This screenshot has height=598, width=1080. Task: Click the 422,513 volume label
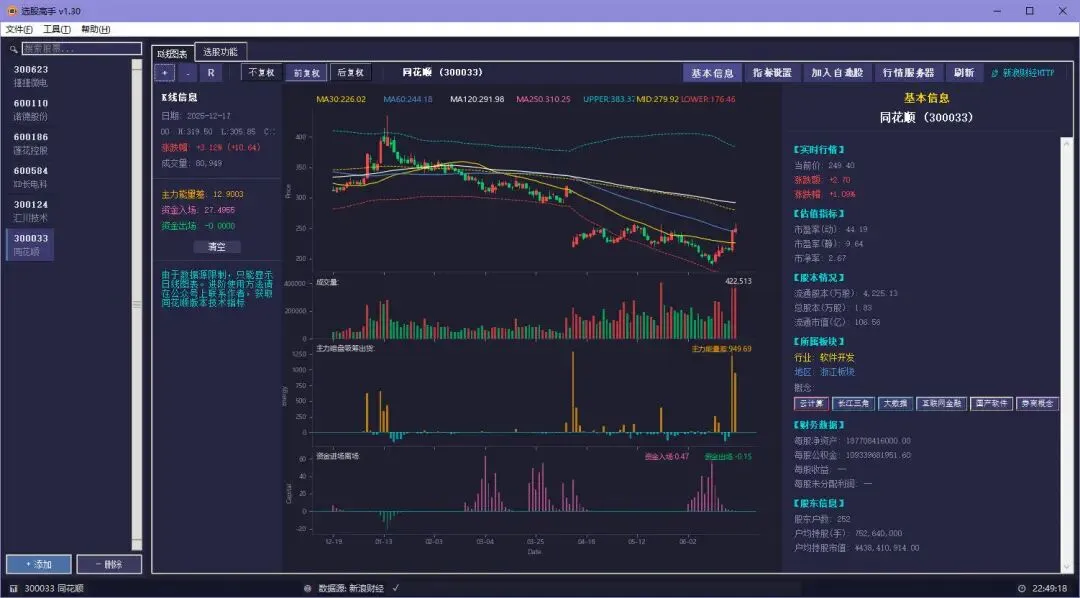click(x=738, y=281)
